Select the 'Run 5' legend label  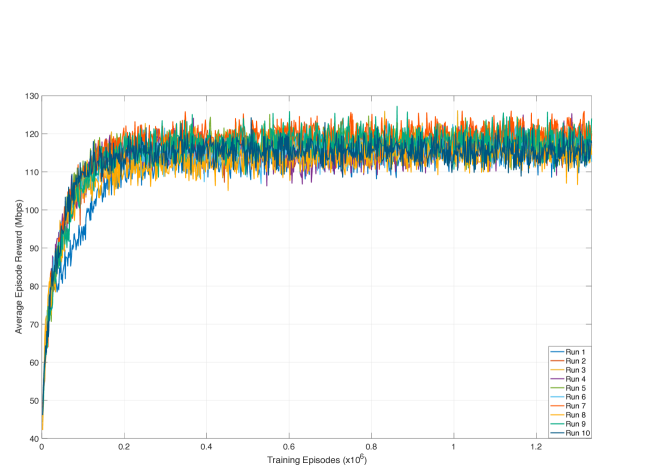575,388
